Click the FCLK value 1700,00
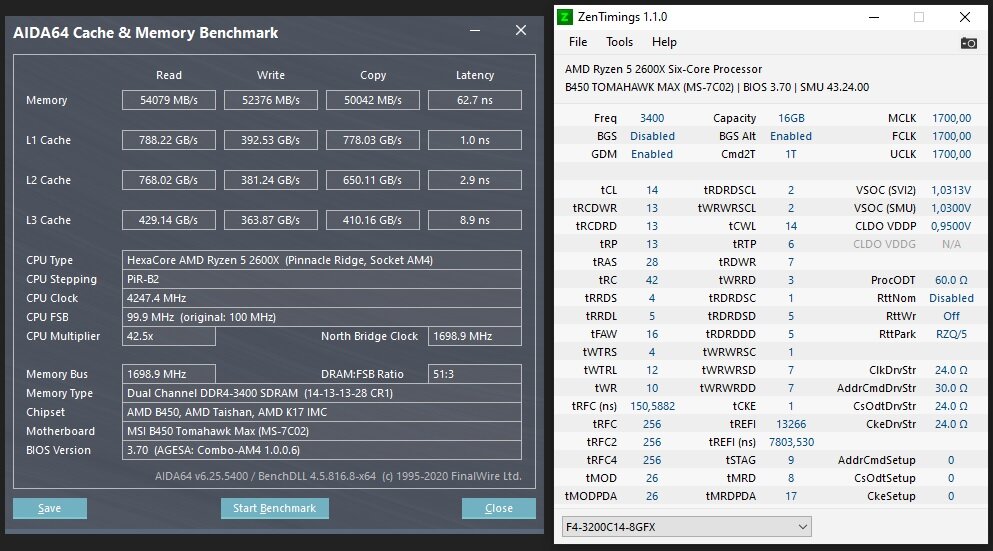Viewport: 993px width, 551px height. click(x=951, y=136)
